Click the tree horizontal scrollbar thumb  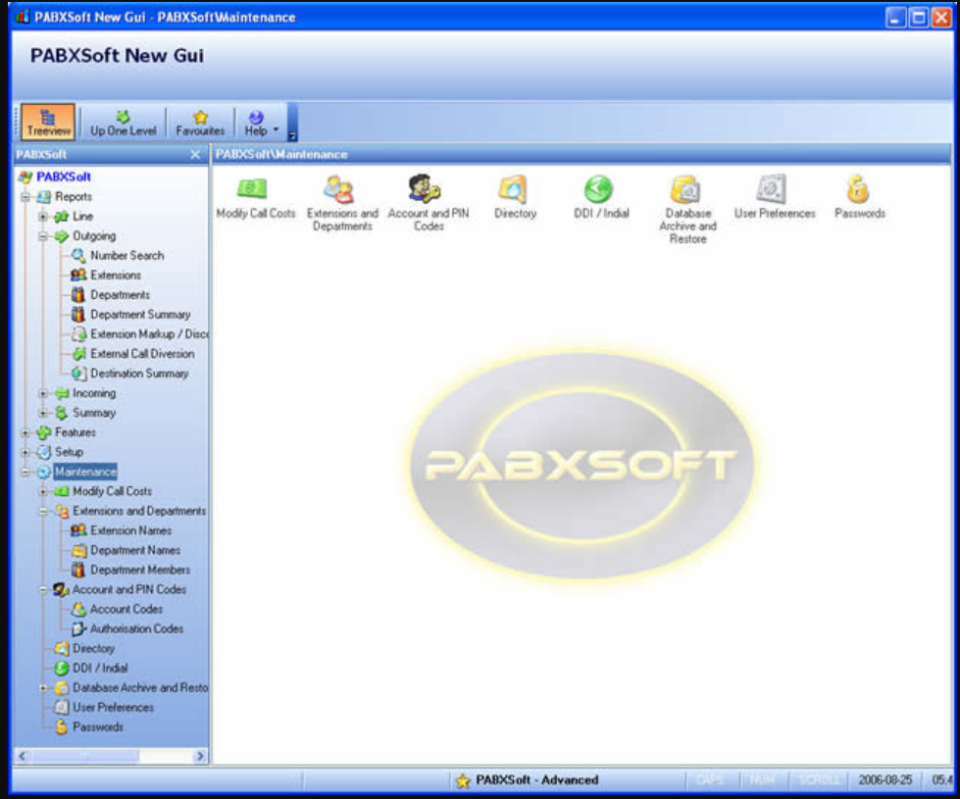click(84, 756)
